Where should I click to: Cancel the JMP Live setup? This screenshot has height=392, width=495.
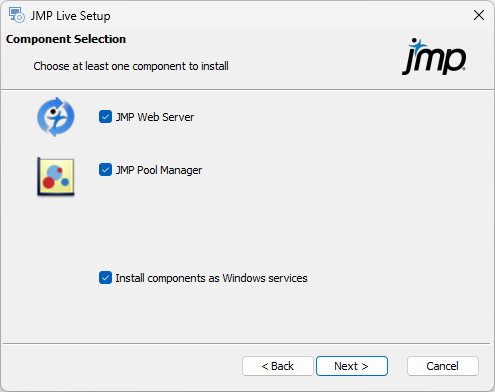(443, 366)
